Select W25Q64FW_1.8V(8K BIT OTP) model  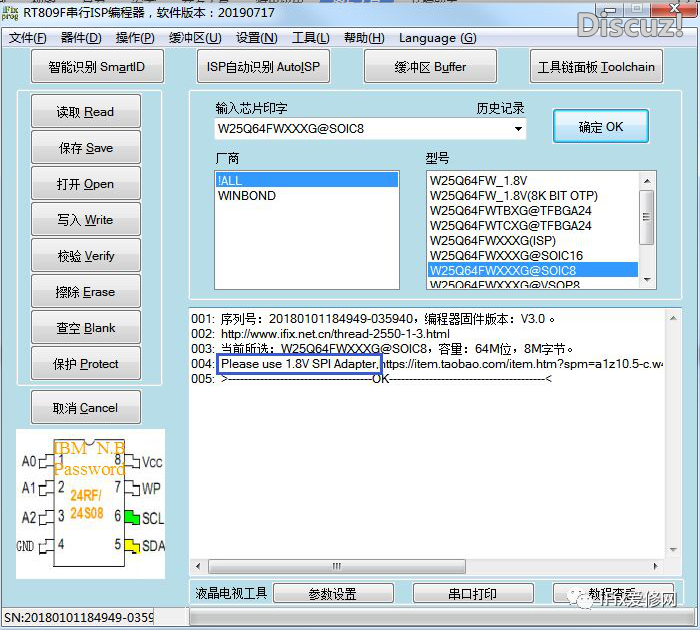click(532, 196)
